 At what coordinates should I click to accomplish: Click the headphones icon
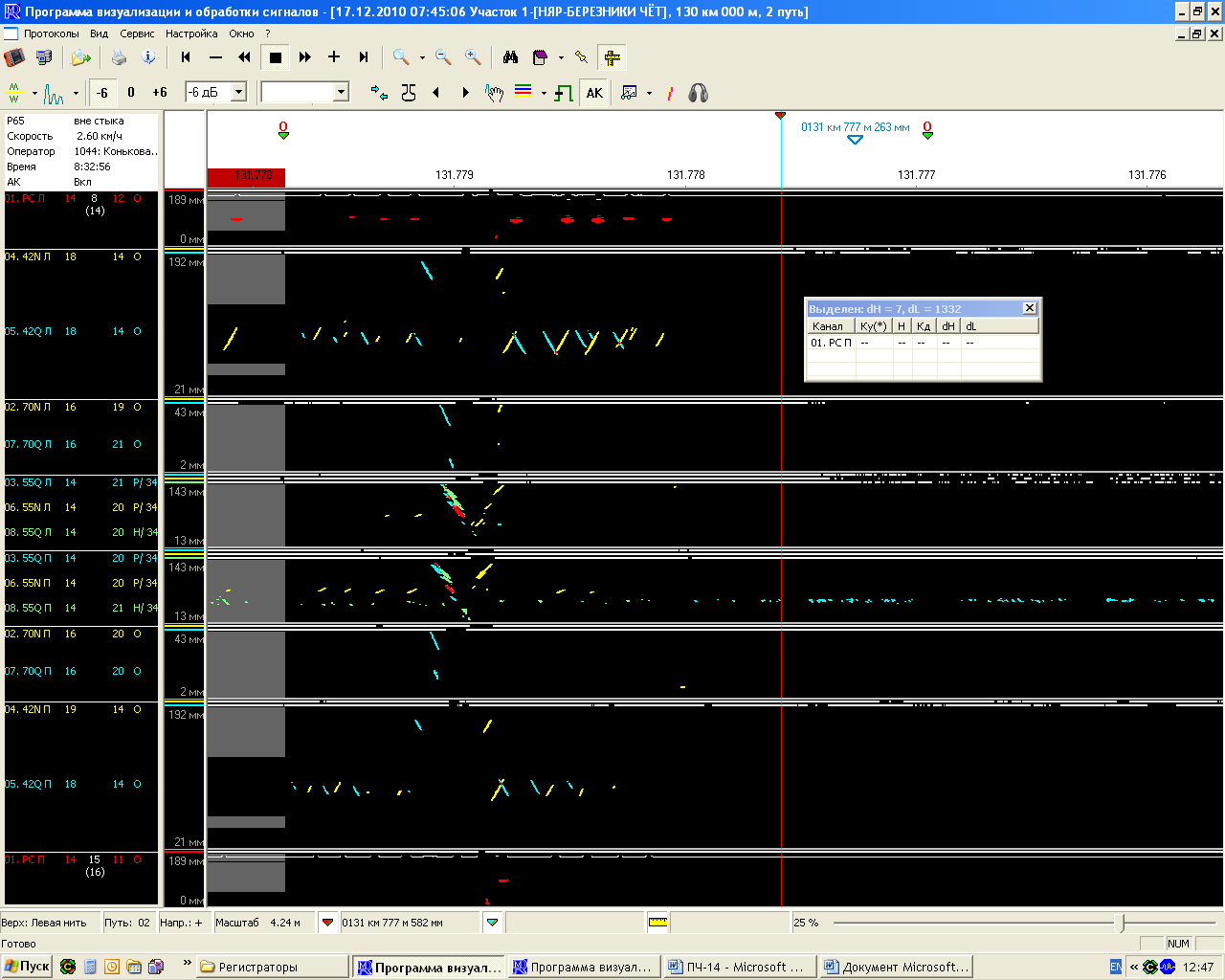tap(699, 93)
